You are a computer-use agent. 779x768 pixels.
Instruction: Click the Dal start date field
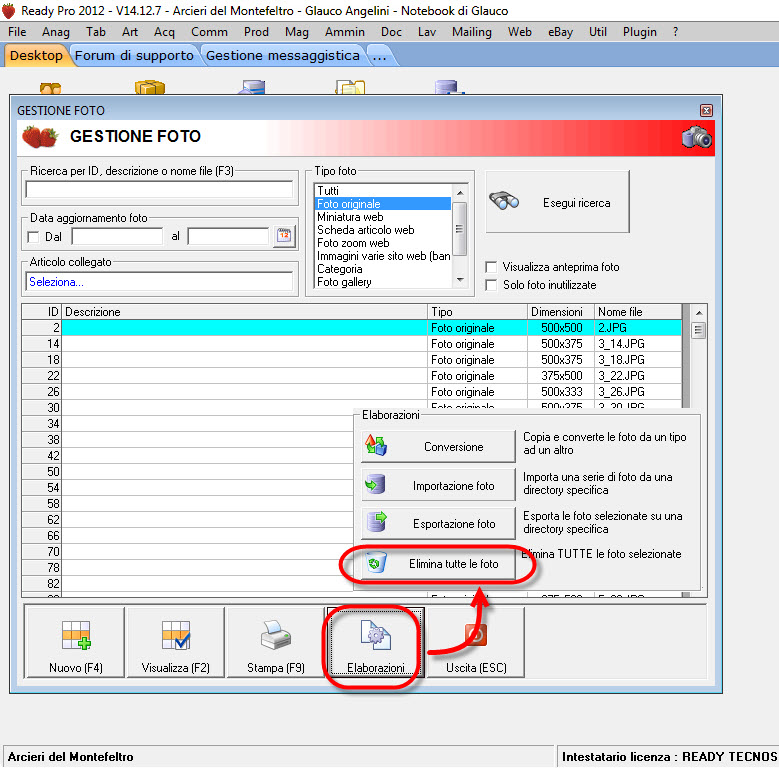click(117, 236)
